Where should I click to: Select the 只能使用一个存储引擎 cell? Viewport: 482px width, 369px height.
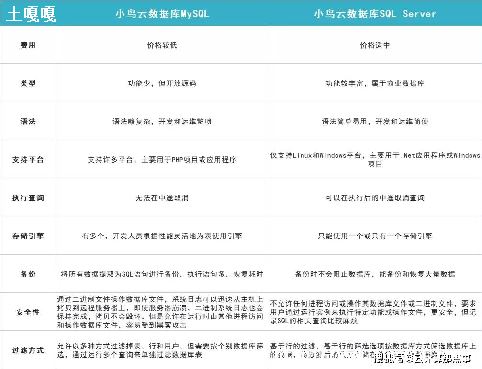pyautogui.click(x=375, y=236)
